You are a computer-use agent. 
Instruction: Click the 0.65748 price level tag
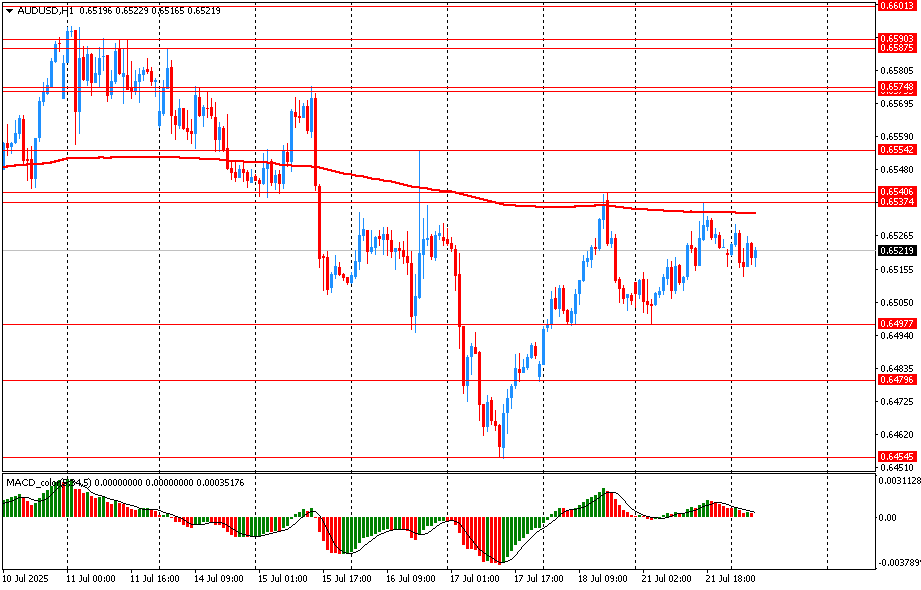(896, 88)
